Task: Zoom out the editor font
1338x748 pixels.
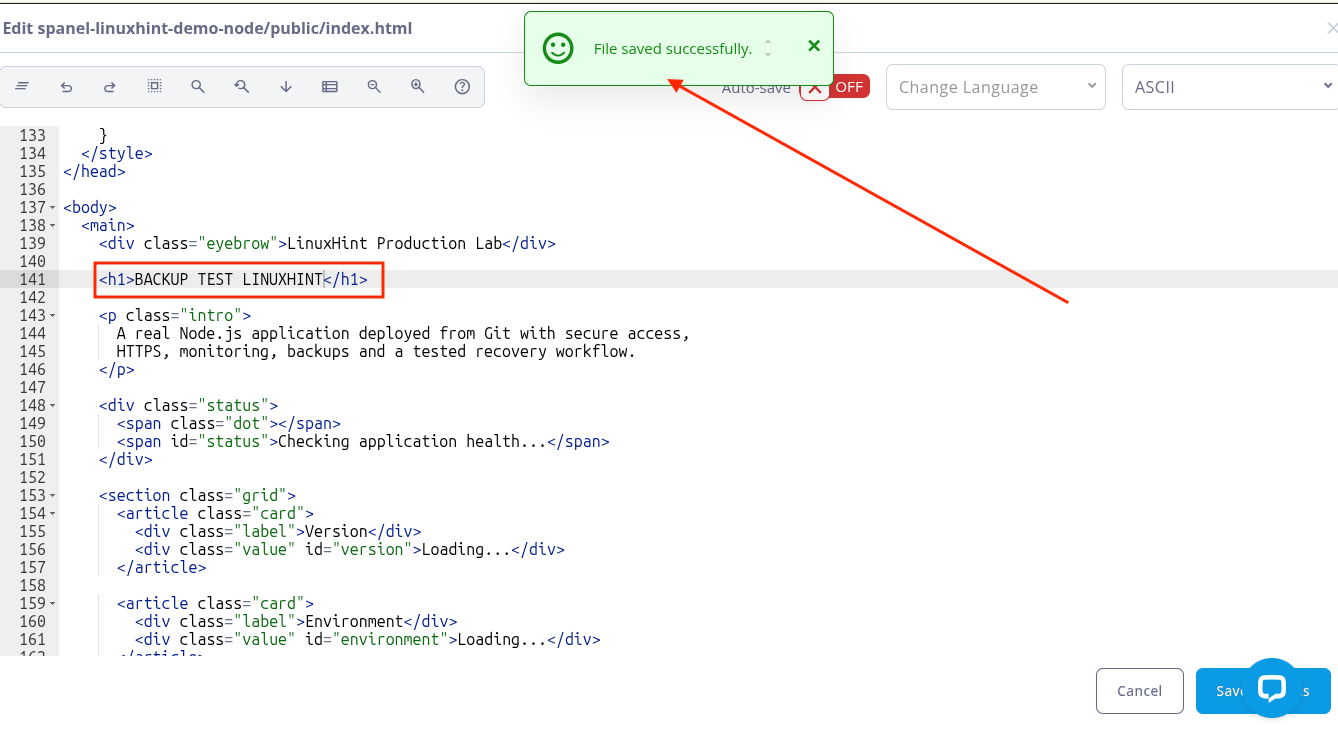Action: pos(374,87)
